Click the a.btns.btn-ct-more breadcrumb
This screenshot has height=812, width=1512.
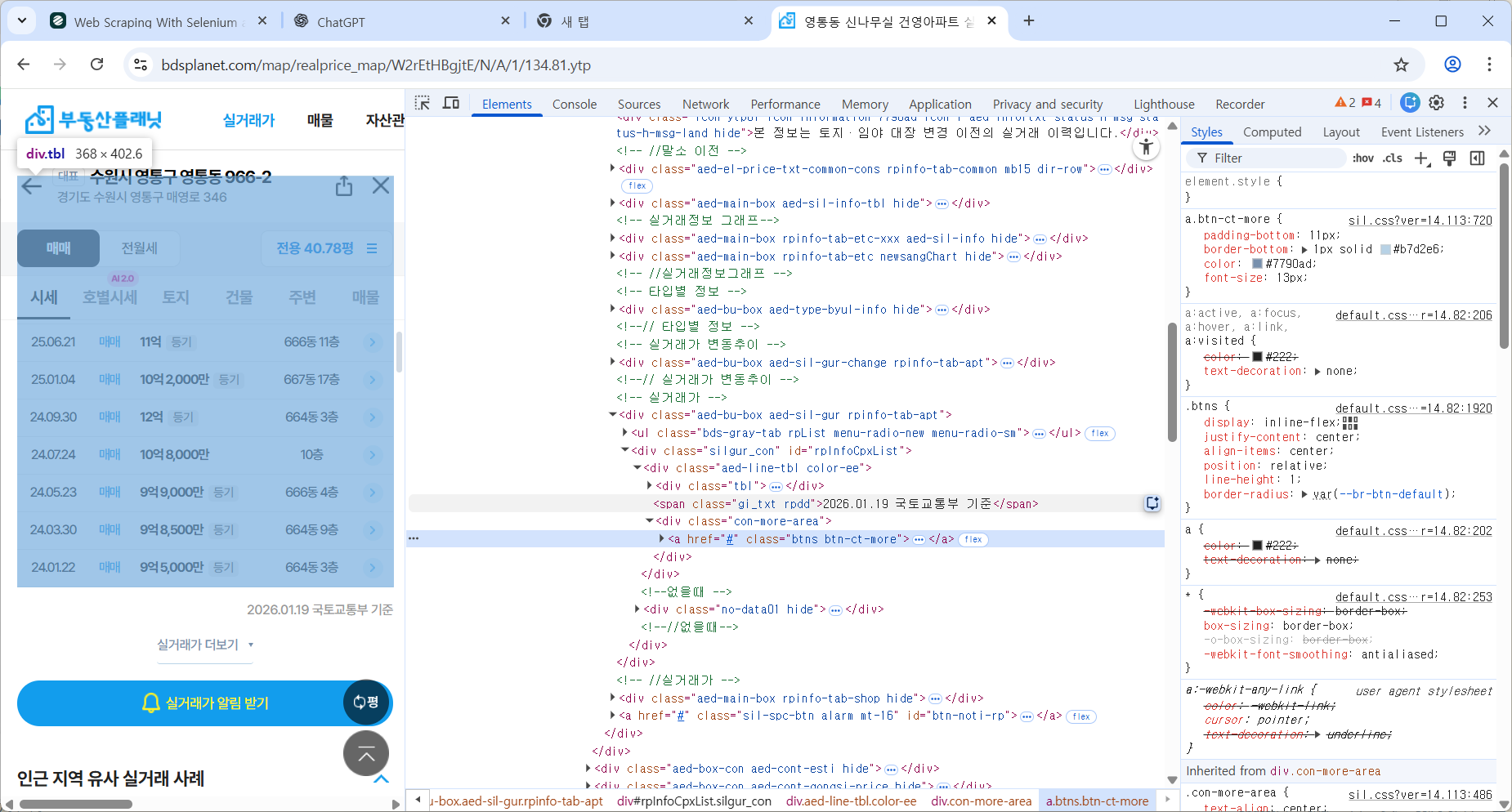coord(1098,801)
